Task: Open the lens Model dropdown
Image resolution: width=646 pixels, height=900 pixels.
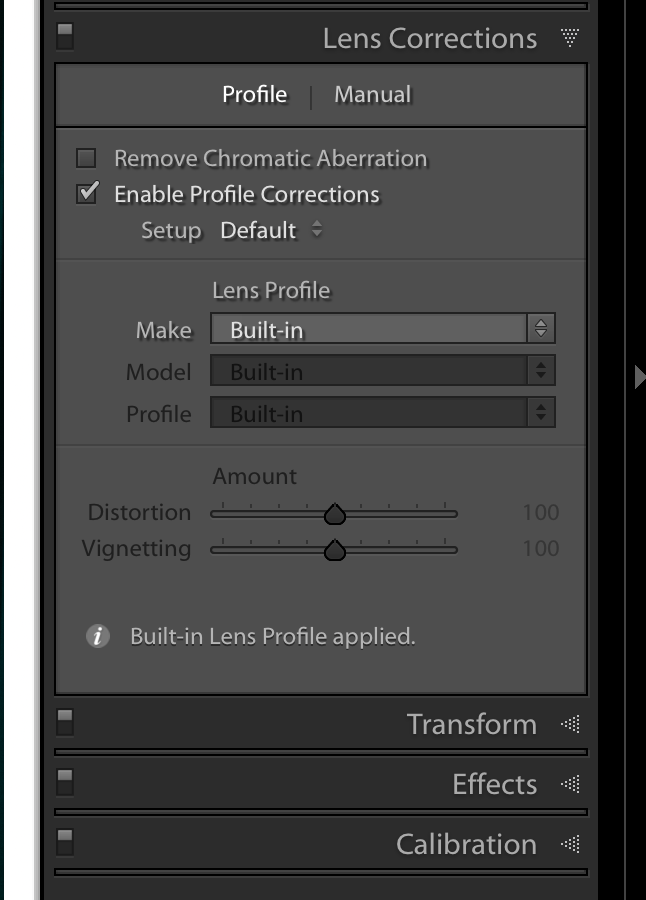Action: point(382,371)
